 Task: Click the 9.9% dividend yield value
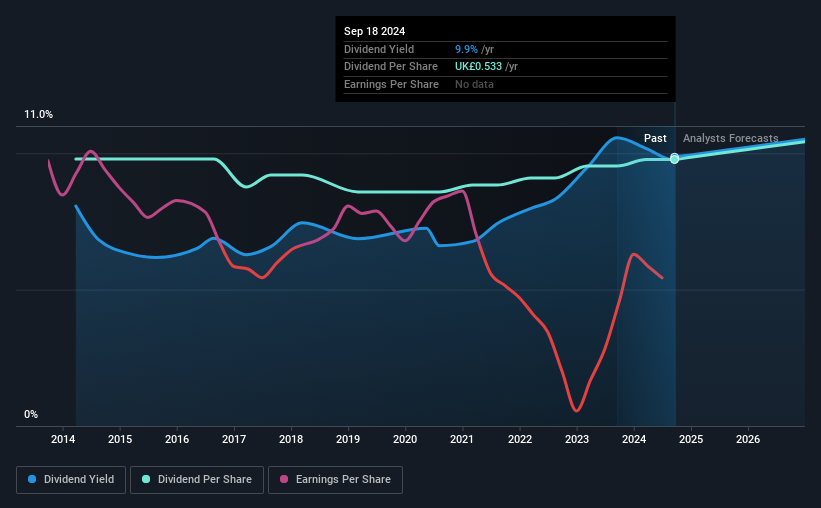click(x=466, y=49)
